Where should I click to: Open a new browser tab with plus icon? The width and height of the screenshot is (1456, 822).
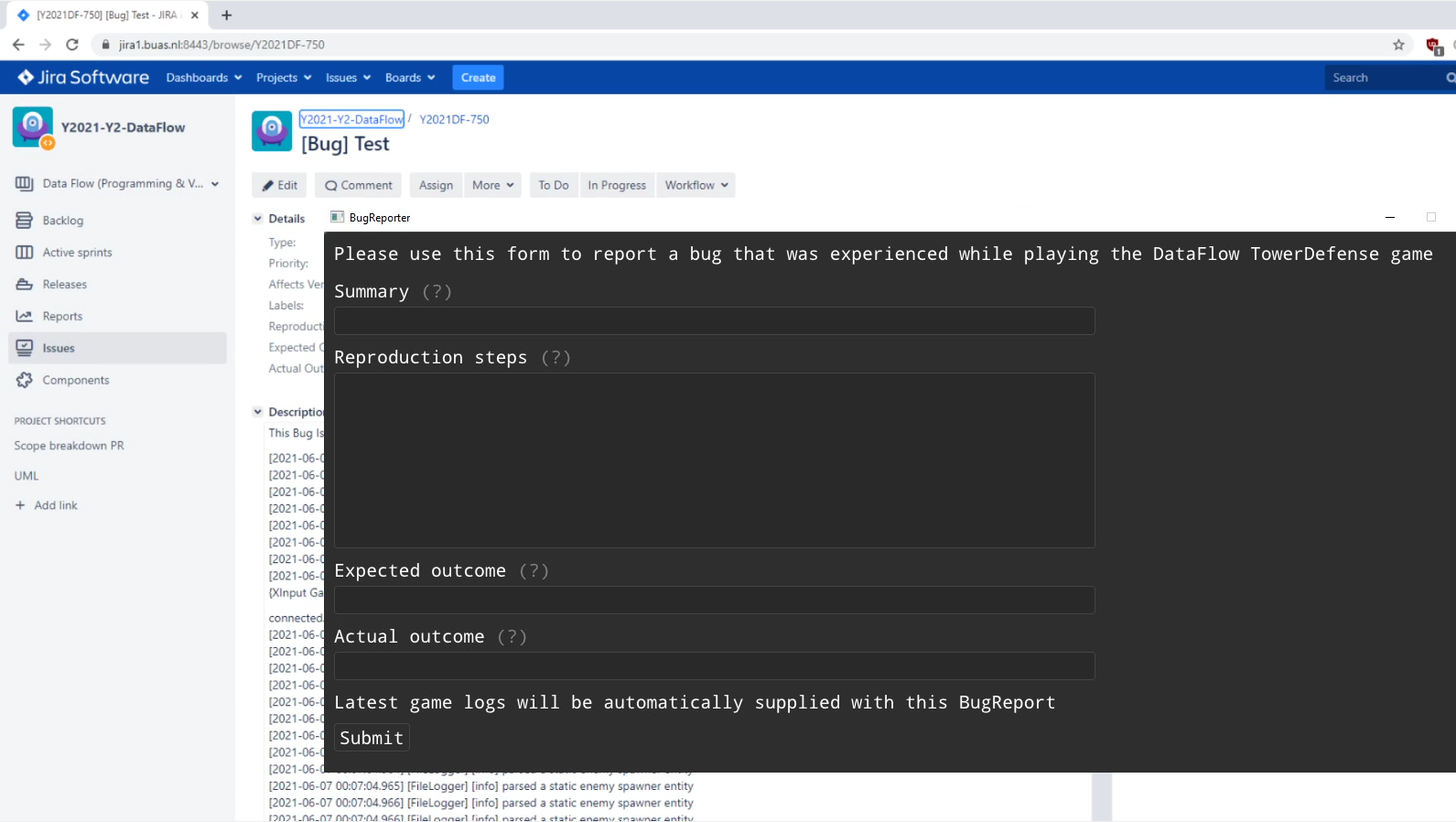tap(227, 15)
